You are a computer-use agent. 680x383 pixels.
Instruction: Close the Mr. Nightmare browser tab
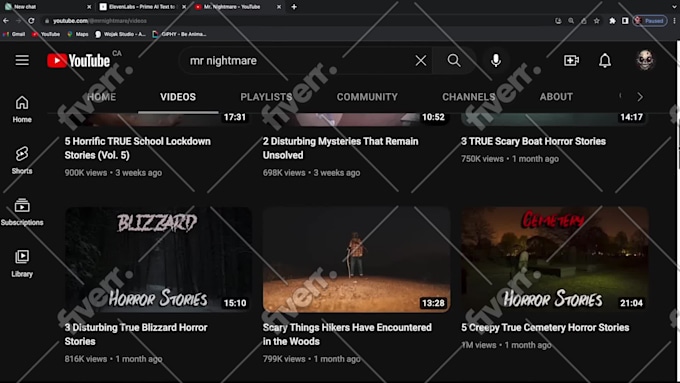coord(279,7)
